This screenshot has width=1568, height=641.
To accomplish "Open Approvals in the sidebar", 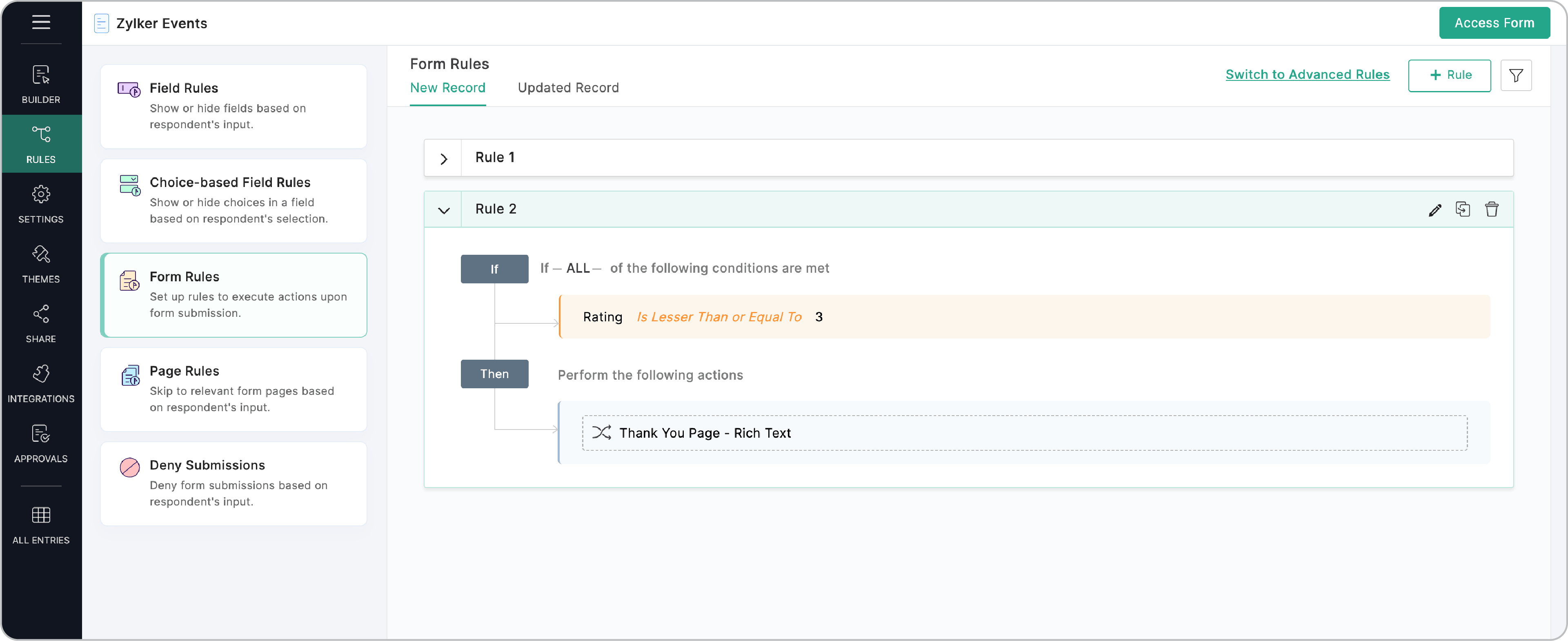I will 41,443.
